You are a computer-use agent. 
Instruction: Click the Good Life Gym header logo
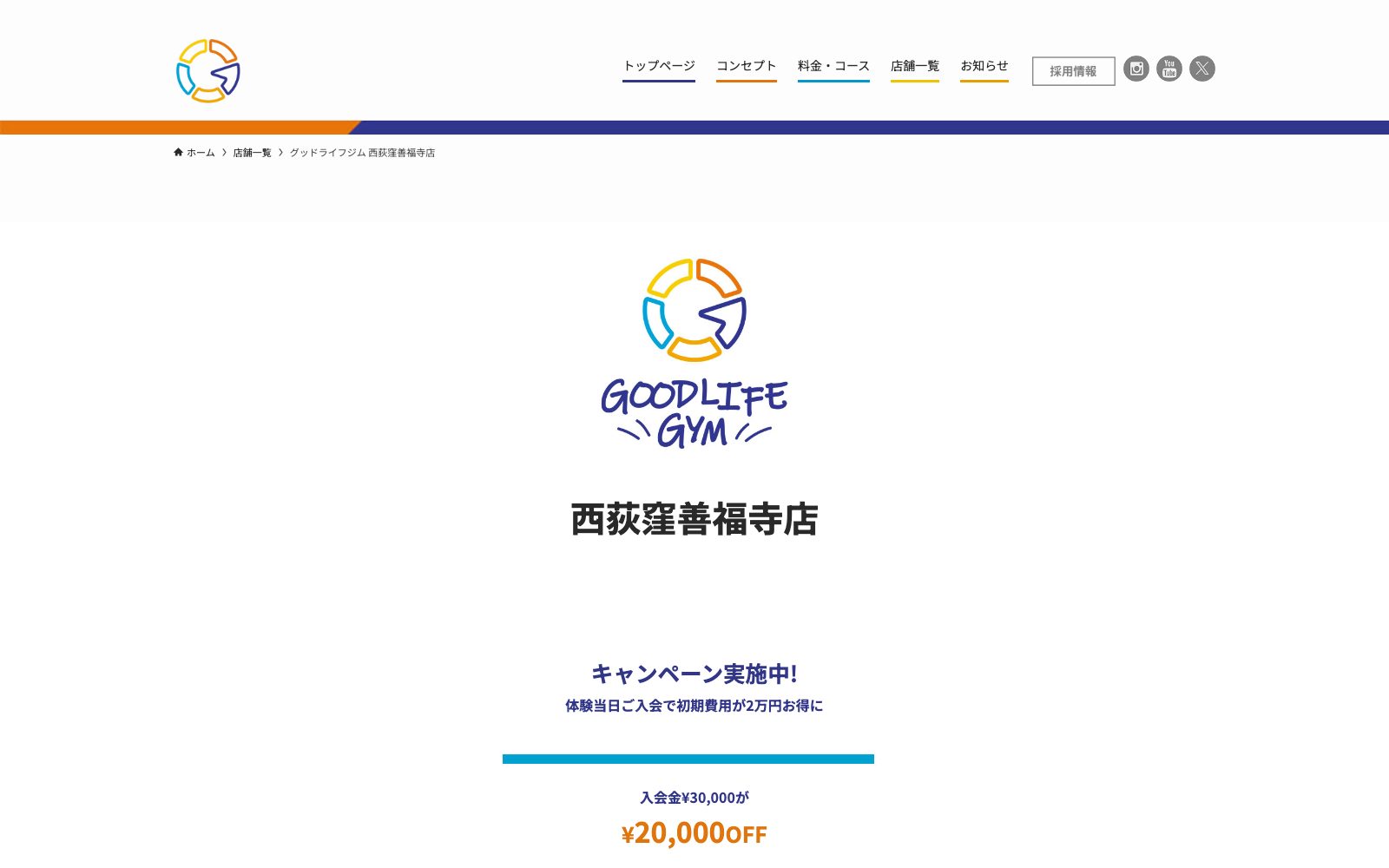[x=208, y=70]
